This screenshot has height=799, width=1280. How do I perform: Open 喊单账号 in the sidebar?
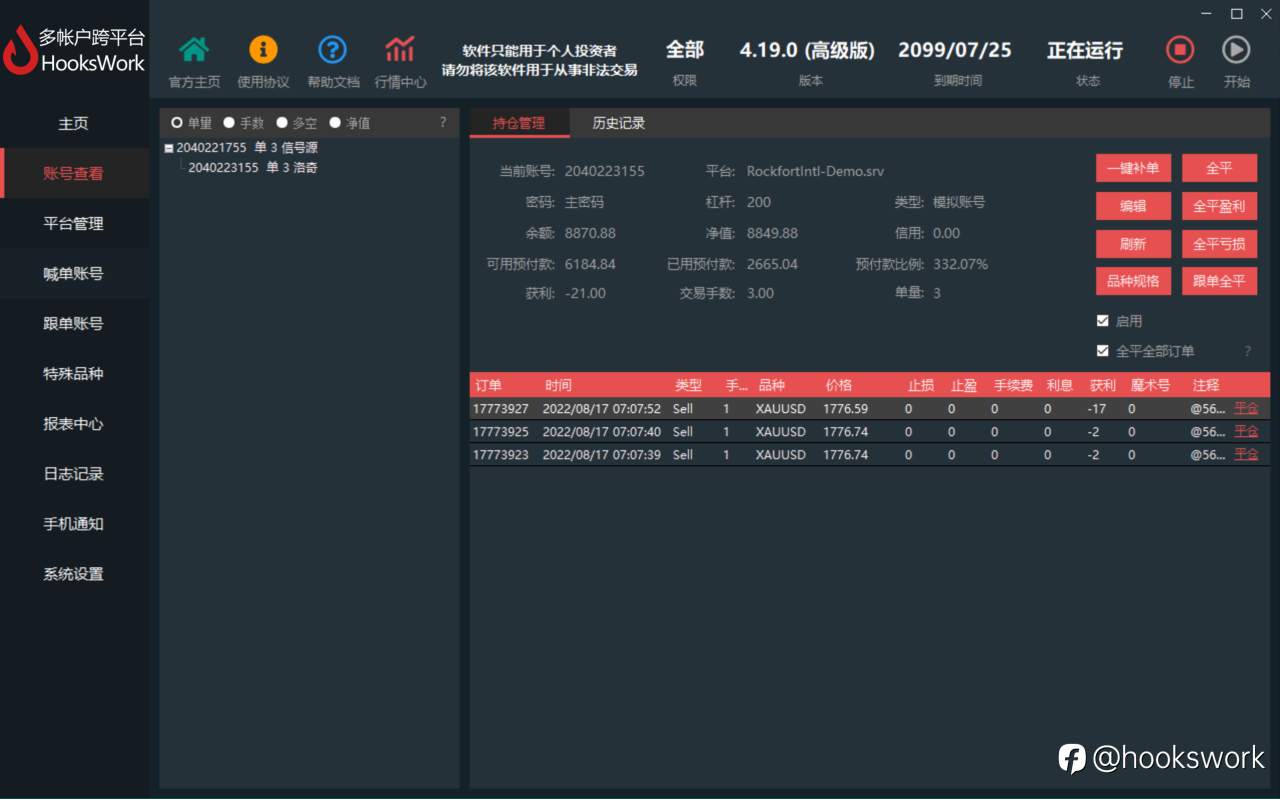coord(74,273)
